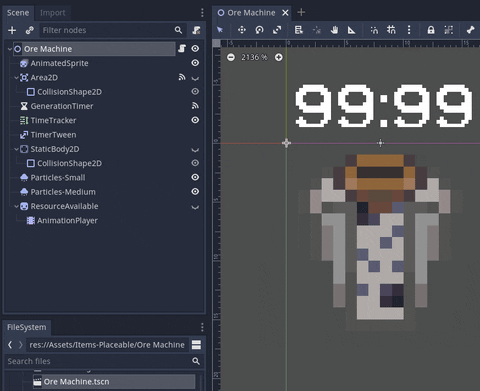Click the Filter nodes input field
The width and height of the screenshot is (480, 391).
(x=112, y=30)
